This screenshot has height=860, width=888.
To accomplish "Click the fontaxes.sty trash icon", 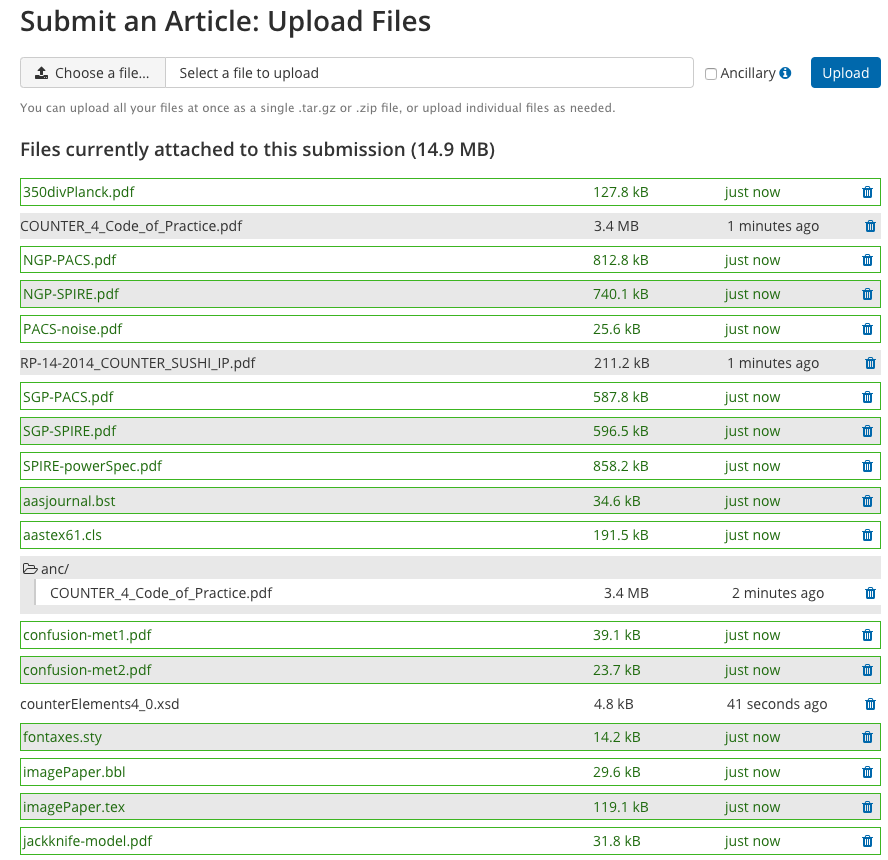I will click(867, 737).
